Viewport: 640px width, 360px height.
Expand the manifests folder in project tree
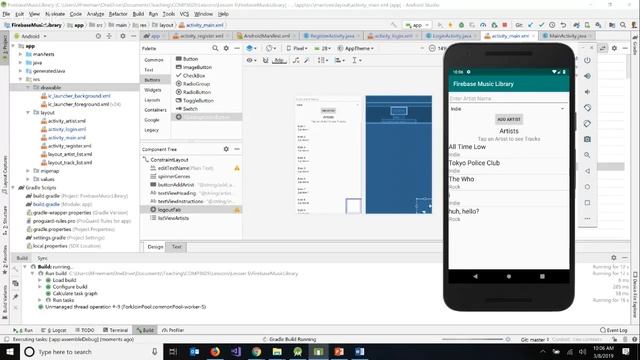[x=20, y=54]
